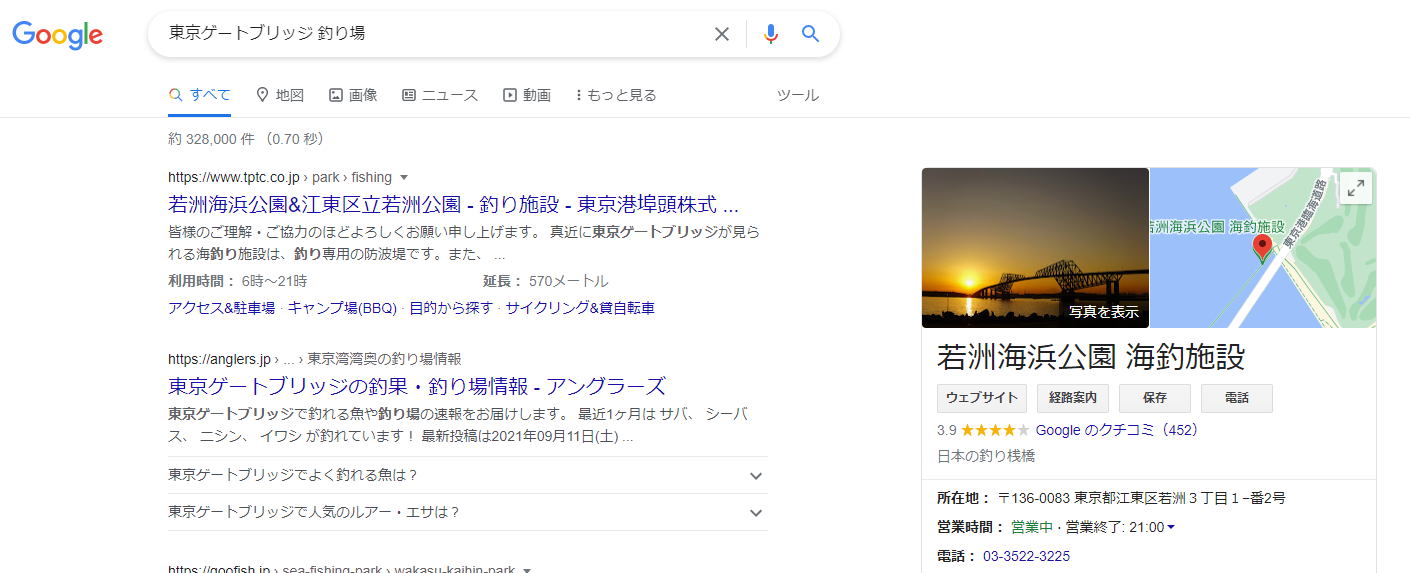Open the ツール options
The image size is (1410, 573).
798,95
